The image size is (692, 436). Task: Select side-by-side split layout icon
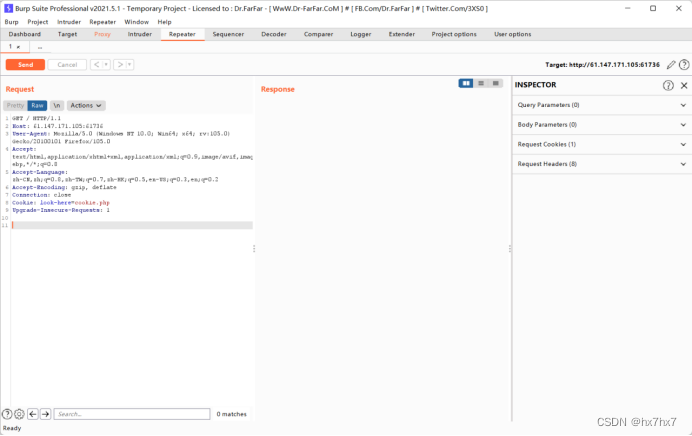tap(466, 83)
